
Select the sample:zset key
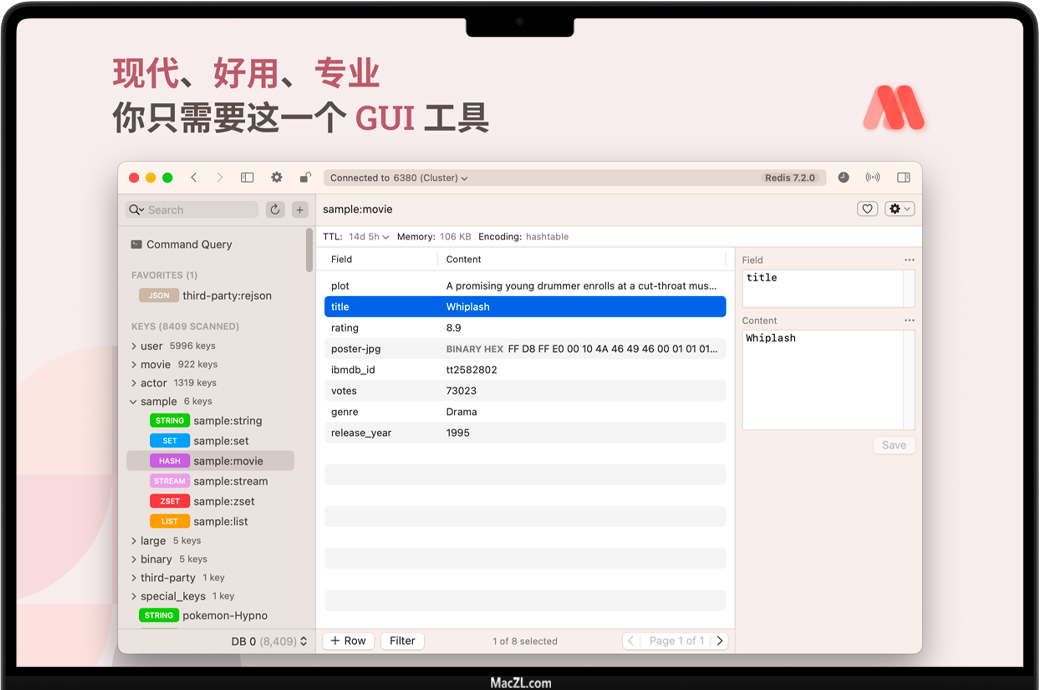click(224, 501)
